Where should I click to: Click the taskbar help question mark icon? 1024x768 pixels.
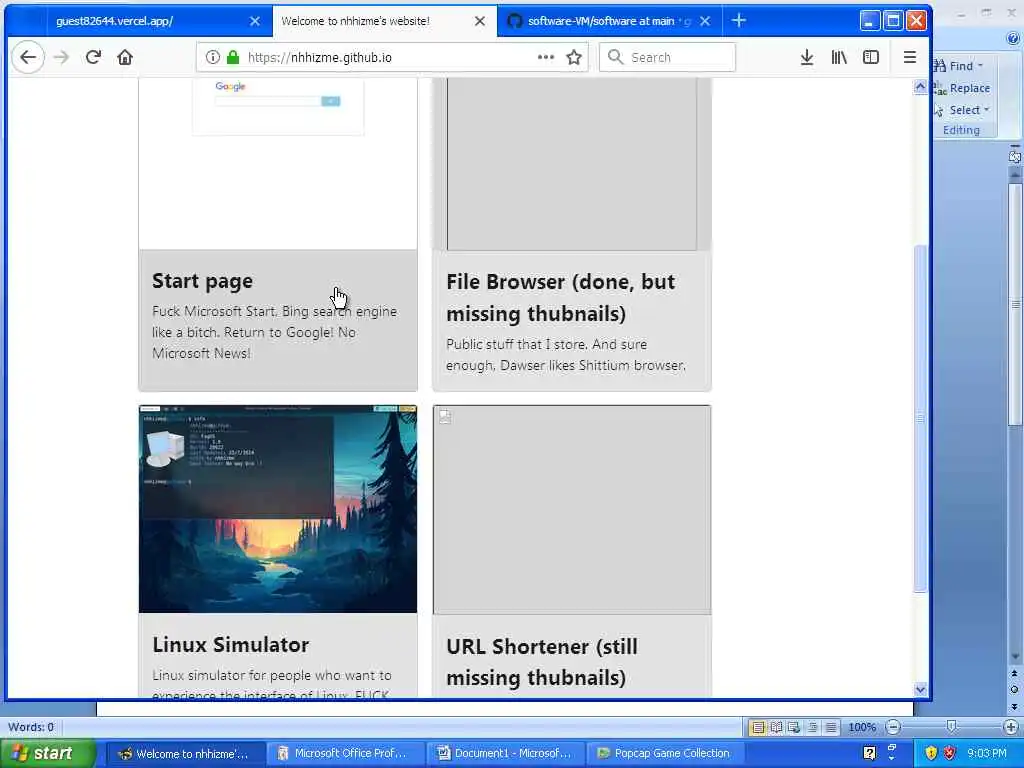(x=869, y=753)
